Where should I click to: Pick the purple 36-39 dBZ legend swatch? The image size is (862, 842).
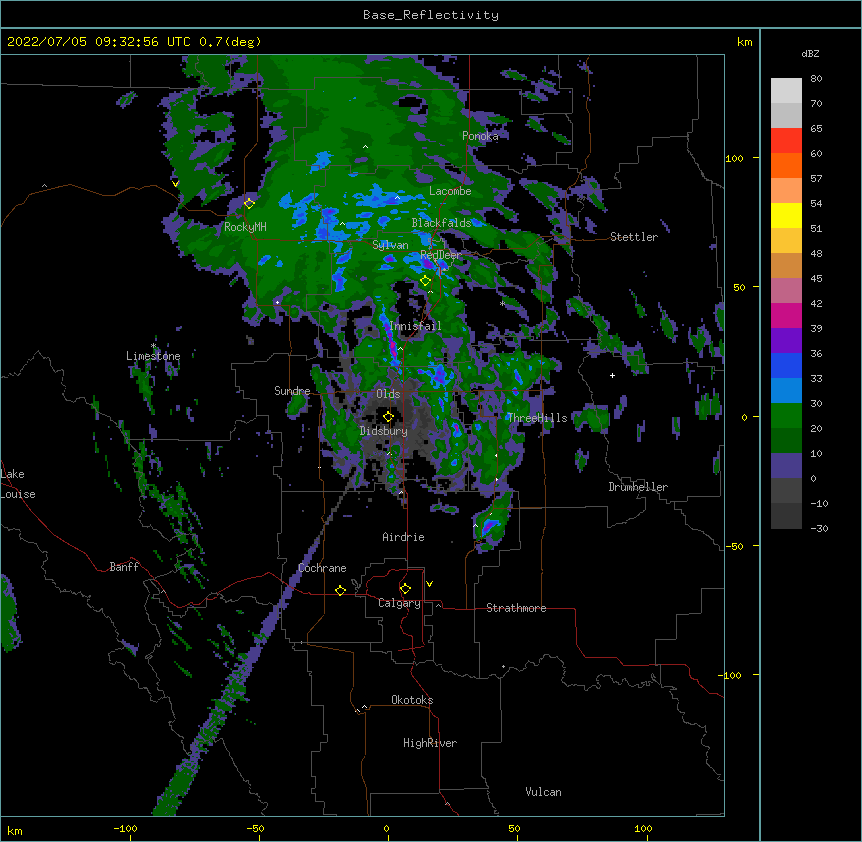tap(786, 340)
